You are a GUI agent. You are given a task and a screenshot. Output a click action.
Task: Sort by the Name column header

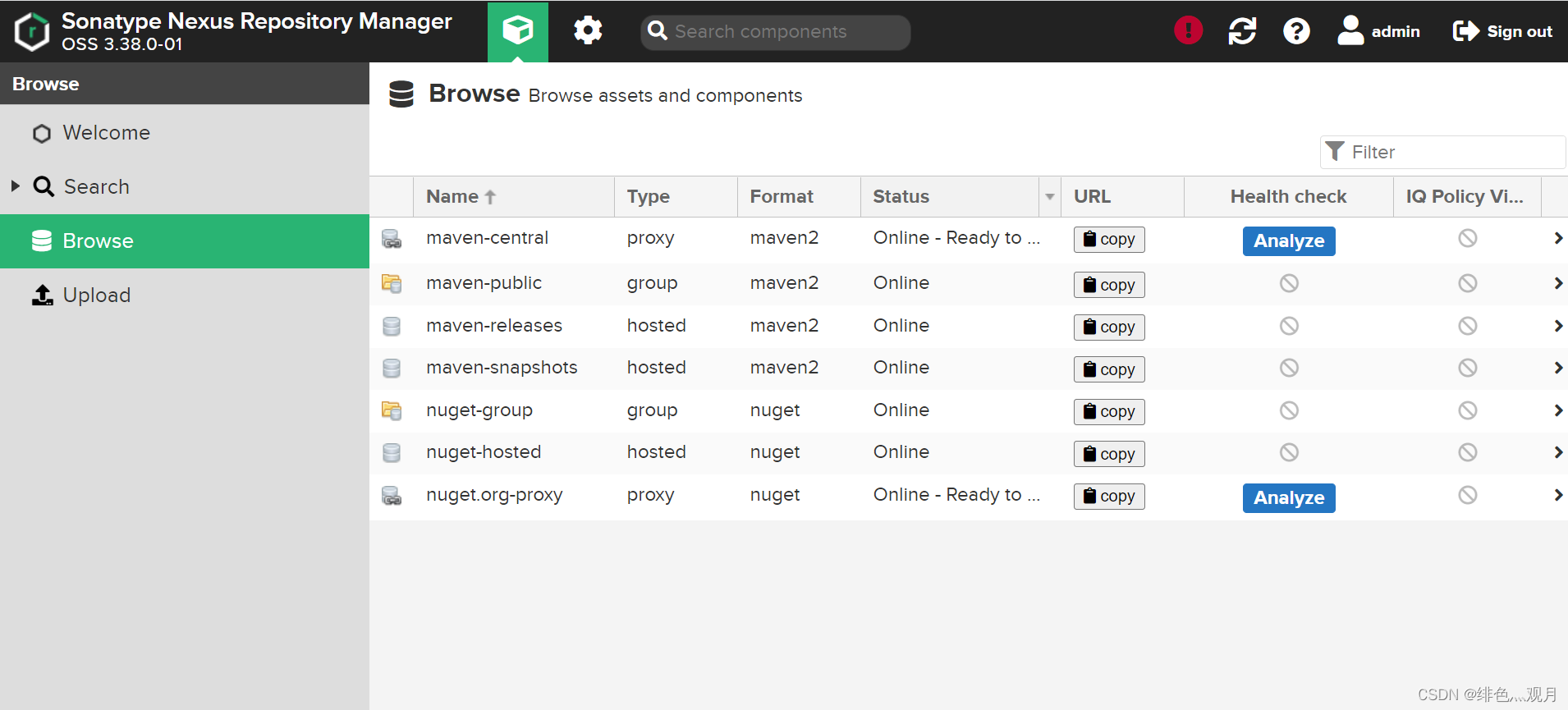(x=513, y=196)
